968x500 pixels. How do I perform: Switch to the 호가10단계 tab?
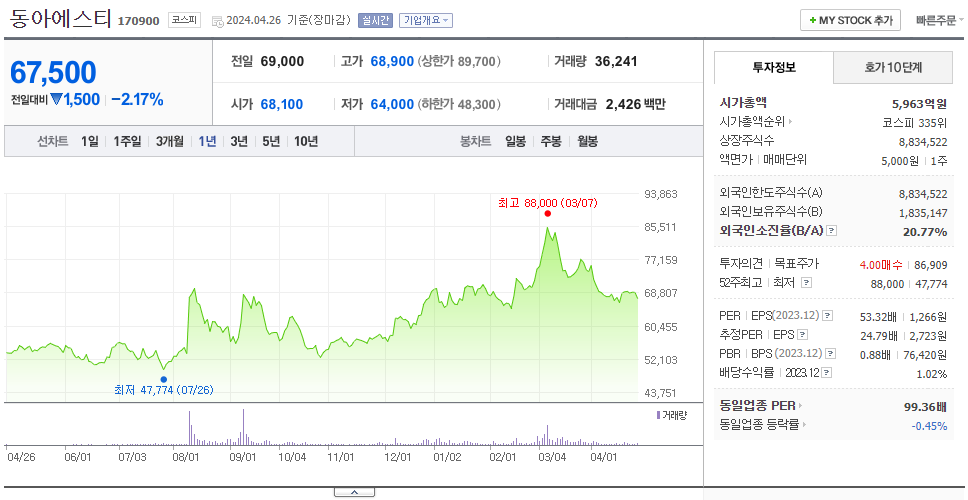[893, 67]
